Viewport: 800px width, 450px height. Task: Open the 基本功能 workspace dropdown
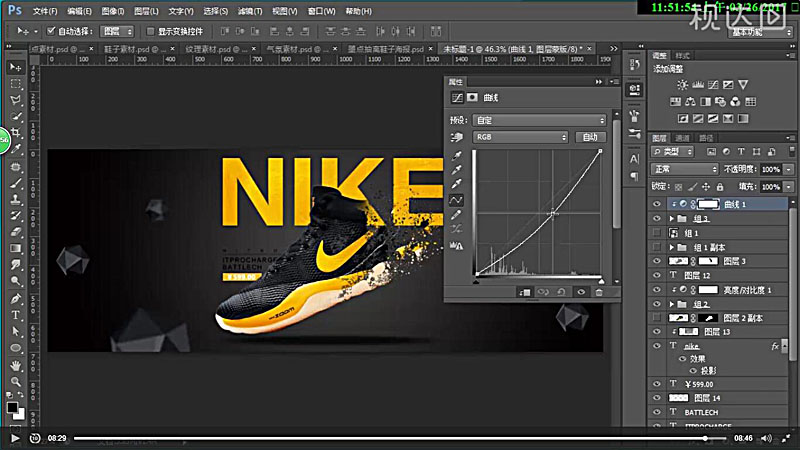[x=760, y=32]
